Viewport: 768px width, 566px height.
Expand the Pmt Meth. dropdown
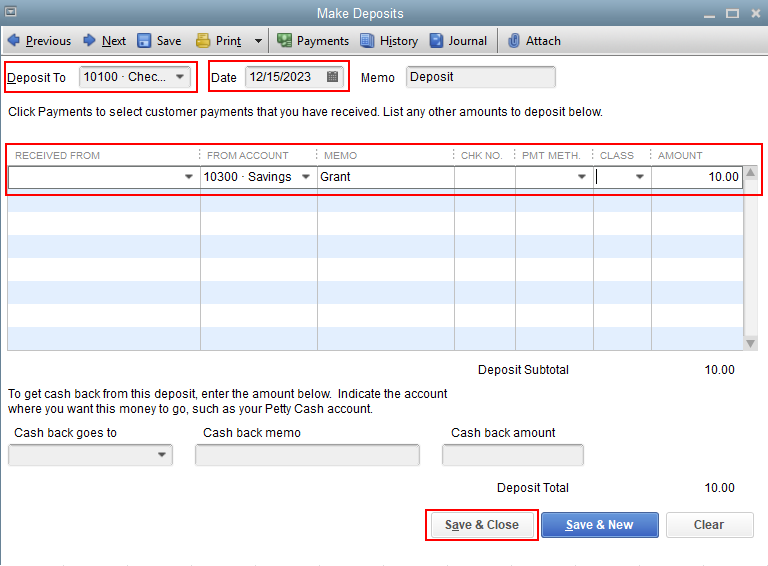581,177
